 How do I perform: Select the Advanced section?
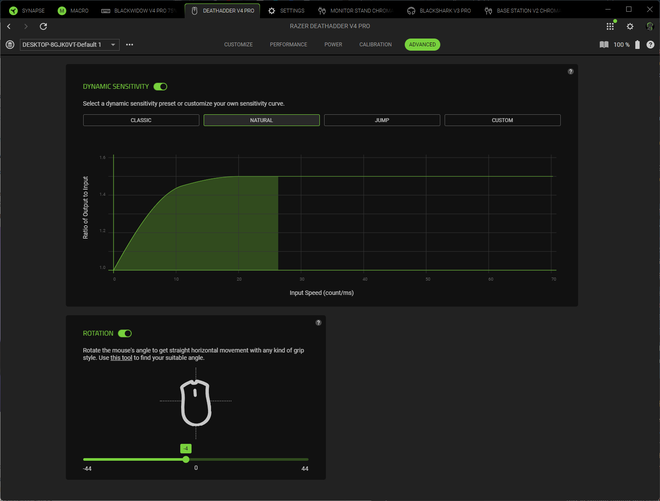(422, 44)
